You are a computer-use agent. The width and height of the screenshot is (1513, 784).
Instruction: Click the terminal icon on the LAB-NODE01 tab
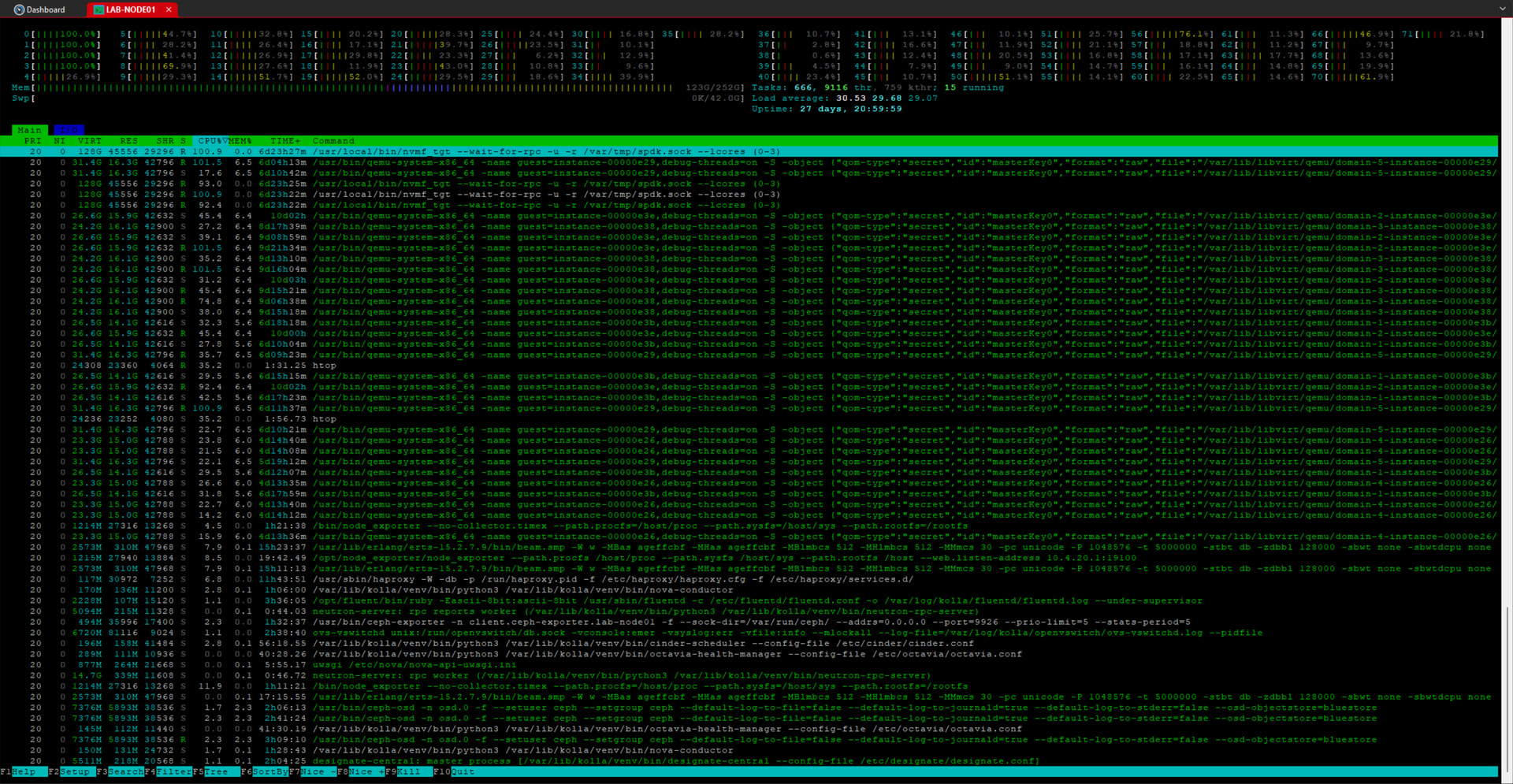click(99, 9)
